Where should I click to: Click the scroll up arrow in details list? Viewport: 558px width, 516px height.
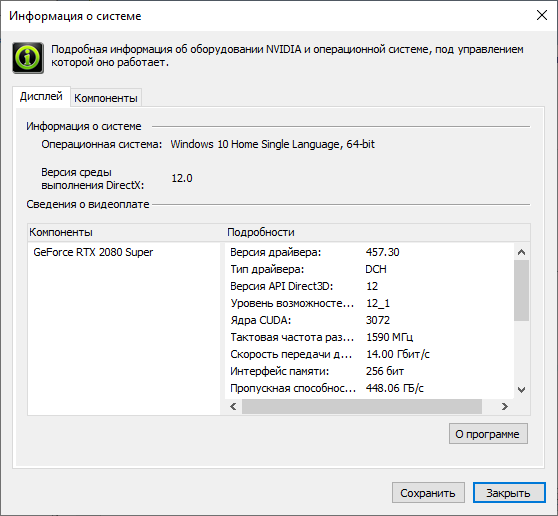[521, 252]
